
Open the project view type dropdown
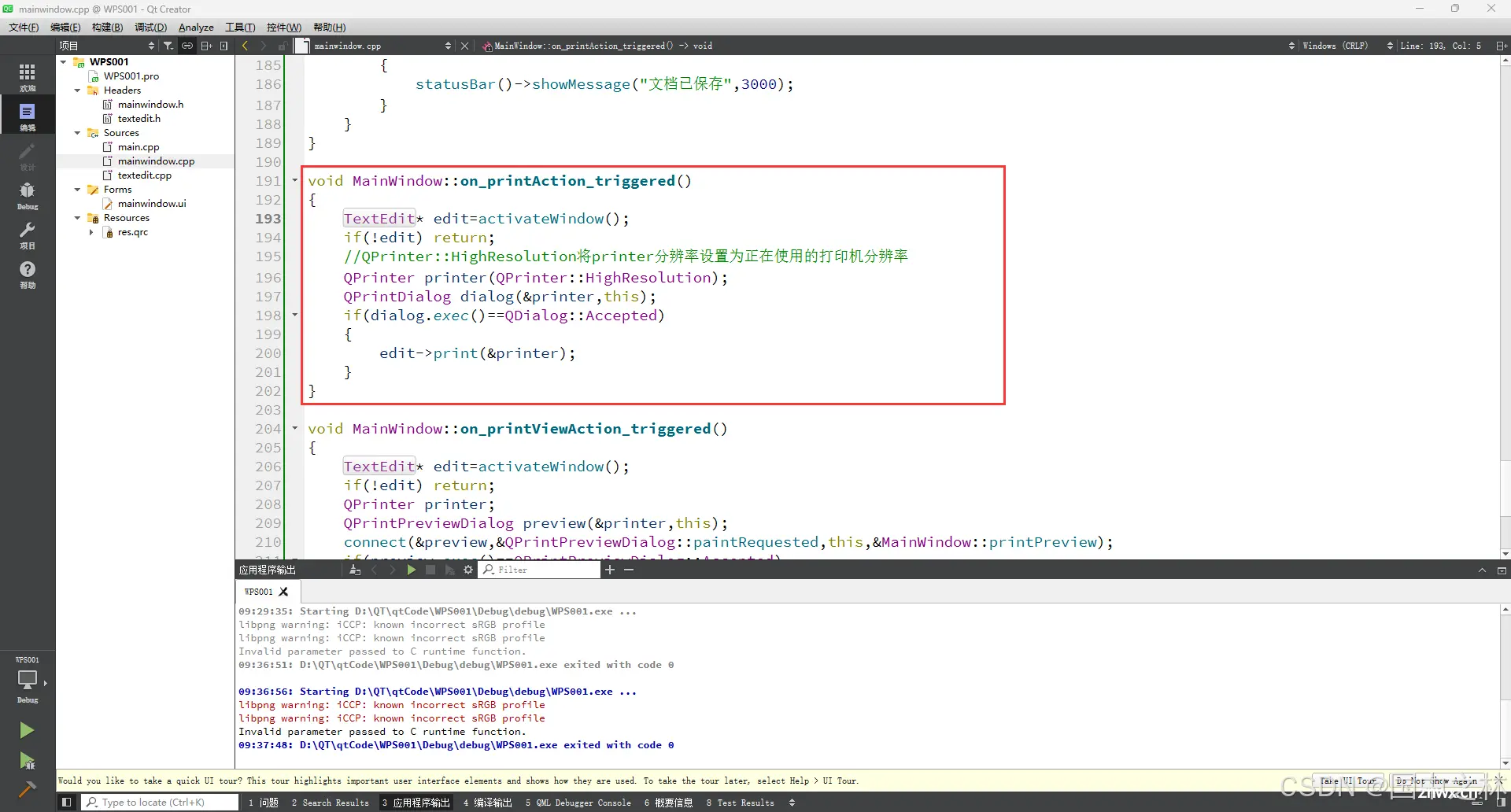(108, 46)
